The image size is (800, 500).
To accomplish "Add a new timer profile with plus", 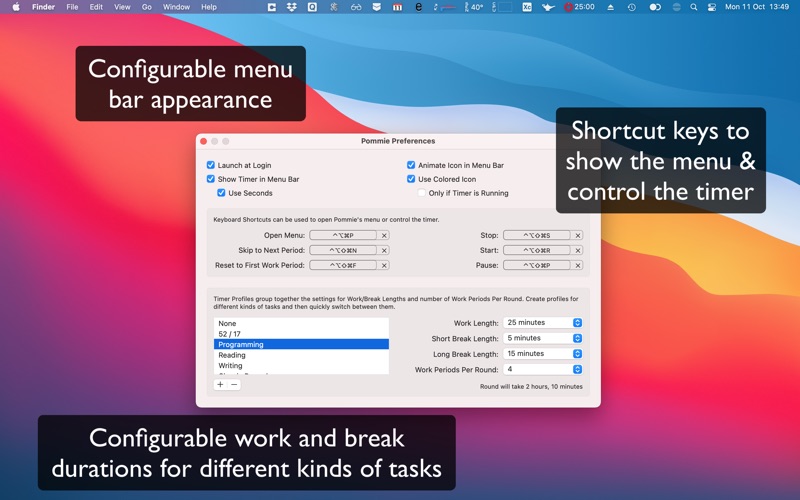I will pyautogui.click(x=220, y=385).
